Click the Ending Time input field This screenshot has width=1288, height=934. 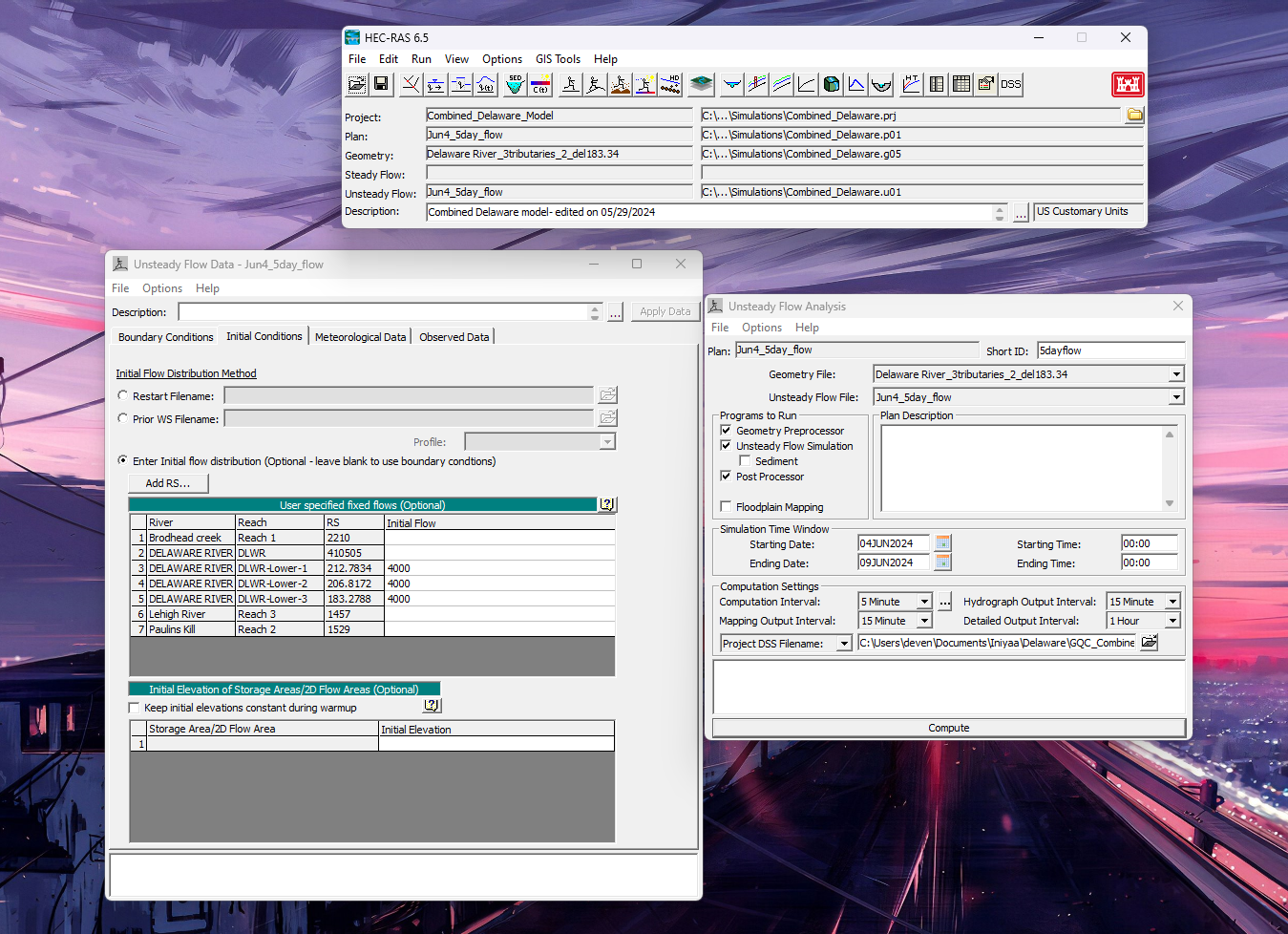(x=1150, y=563)
